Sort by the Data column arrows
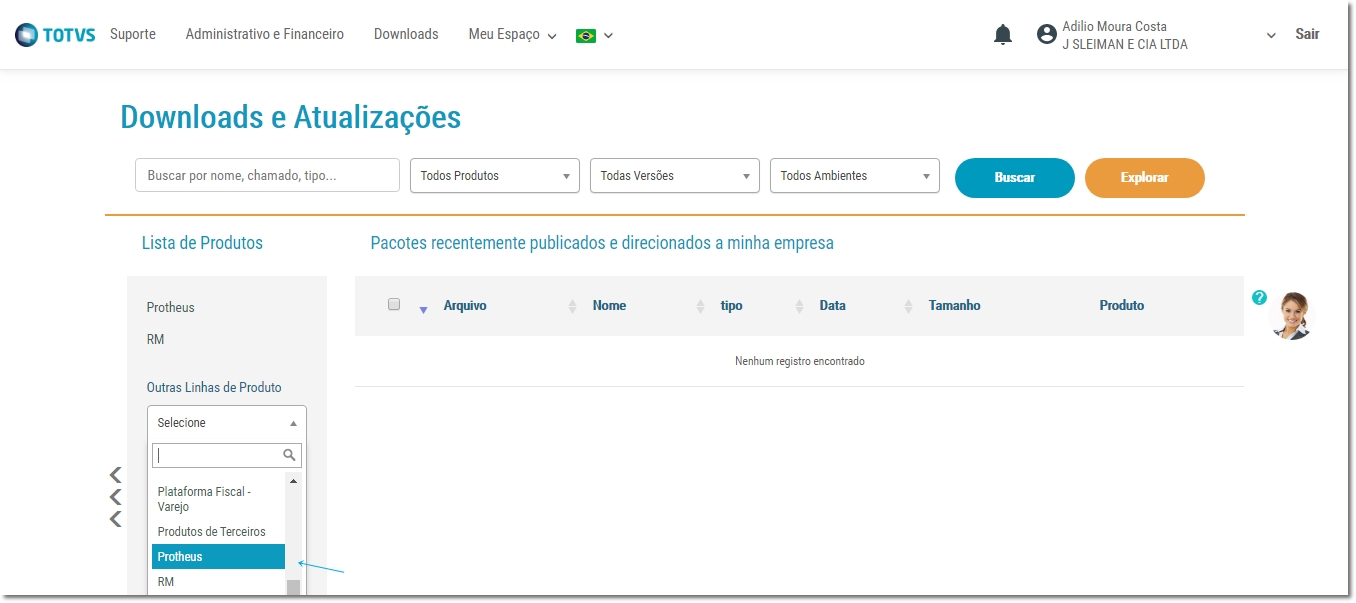The image size is (1356, 603). [x=908, y=306]
